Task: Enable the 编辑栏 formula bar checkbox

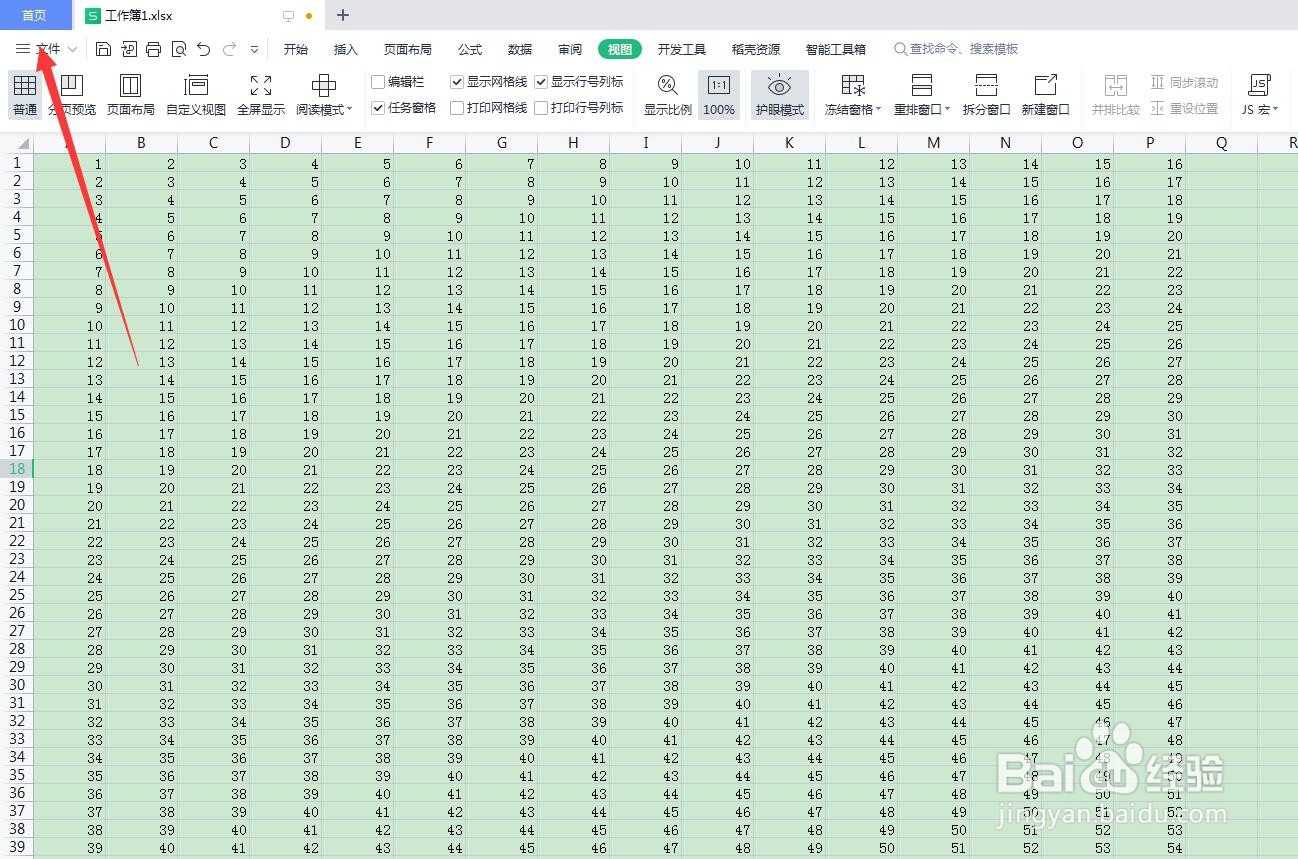Action: click(x=378, y=82)
